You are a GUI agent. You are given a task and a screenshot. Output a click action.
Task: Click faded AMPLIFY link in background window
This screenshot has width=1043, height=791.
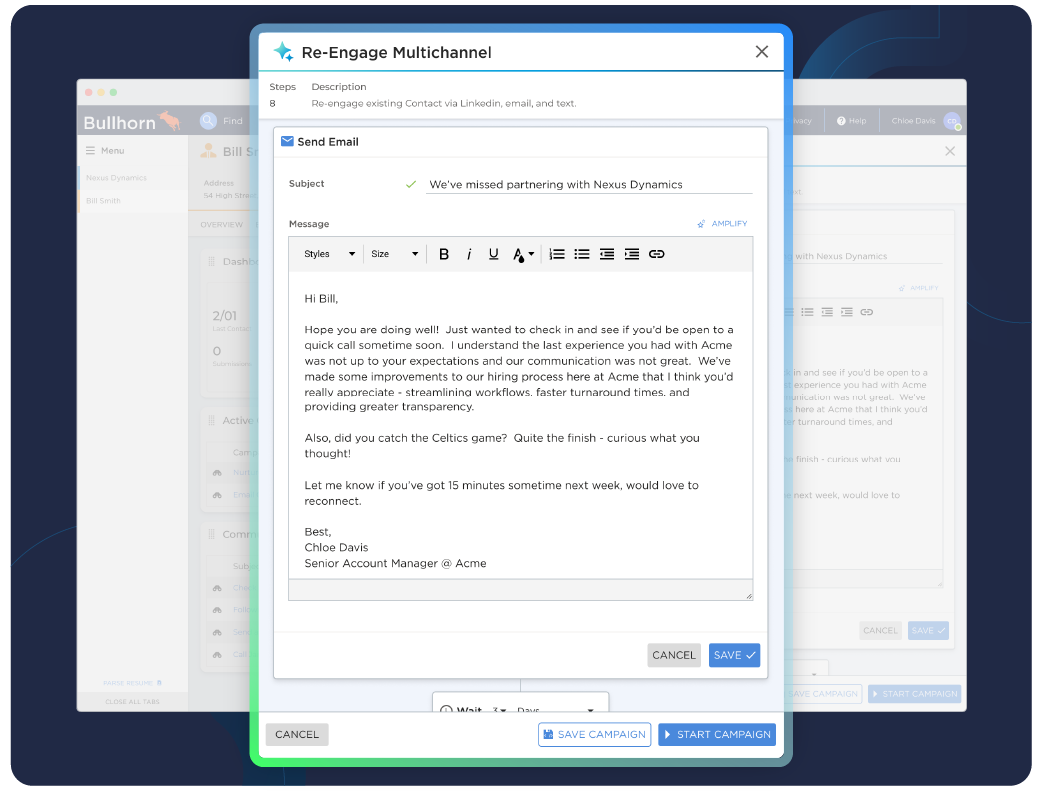[x=919, y=288]
